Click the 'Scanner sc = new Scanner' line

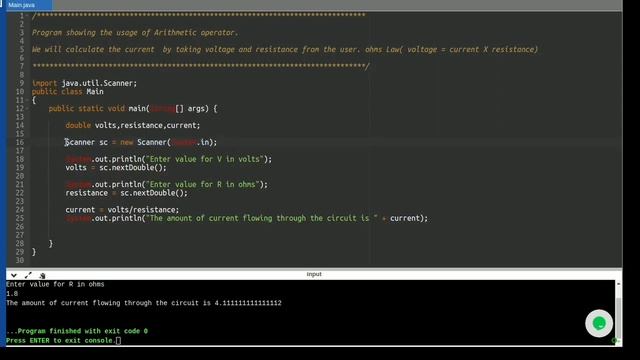click(x=141, y=142)
